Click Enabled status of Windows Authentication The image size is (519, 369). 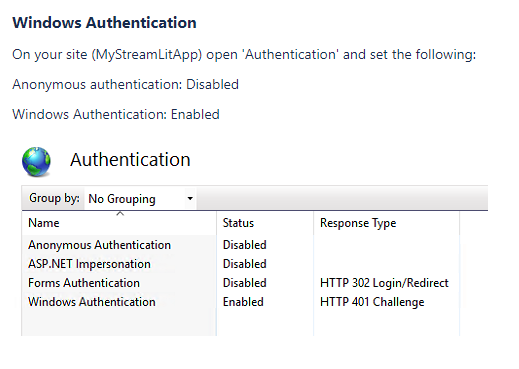coord(243,302)
